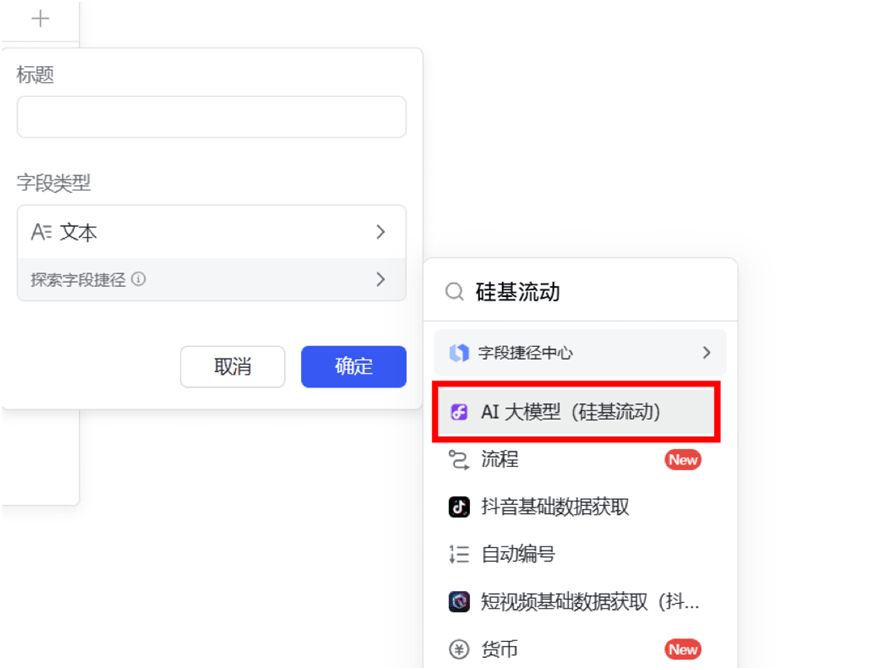Click the search box containing 硅基流动
The image size is (869, 670).
(x=581, y=291)
